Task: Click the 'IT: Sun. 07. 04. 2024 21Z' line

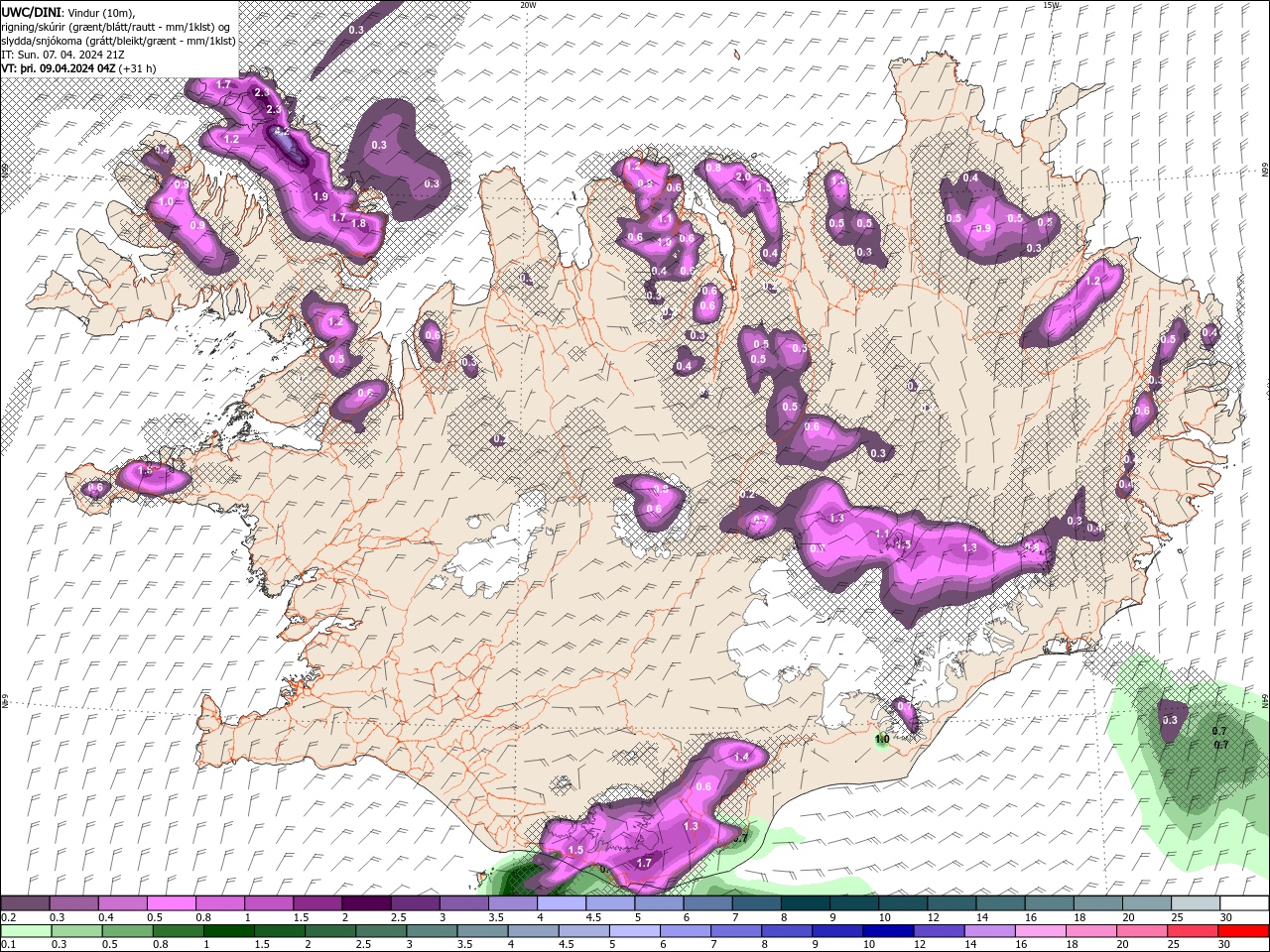Action: [x=63, y=55]
